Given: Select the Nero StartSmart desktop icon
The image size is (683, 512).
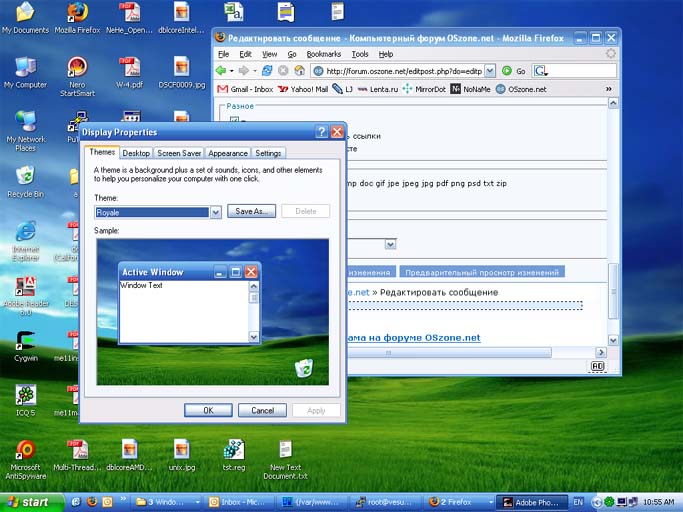Looking at the screenshot, I should coord(76,72).
